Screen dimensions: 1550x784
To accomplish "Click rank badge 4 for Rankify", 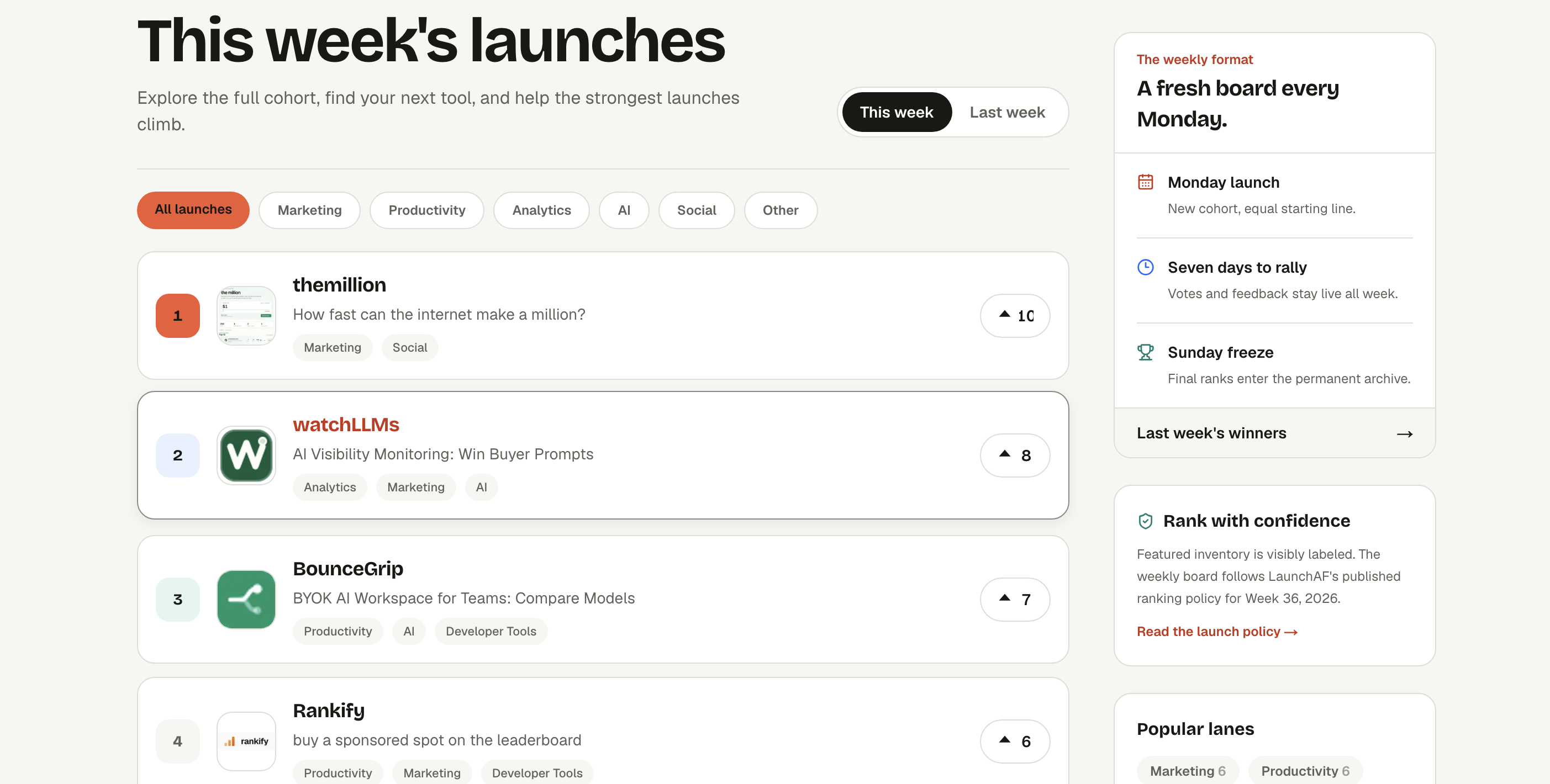I will tap(177, 741).
